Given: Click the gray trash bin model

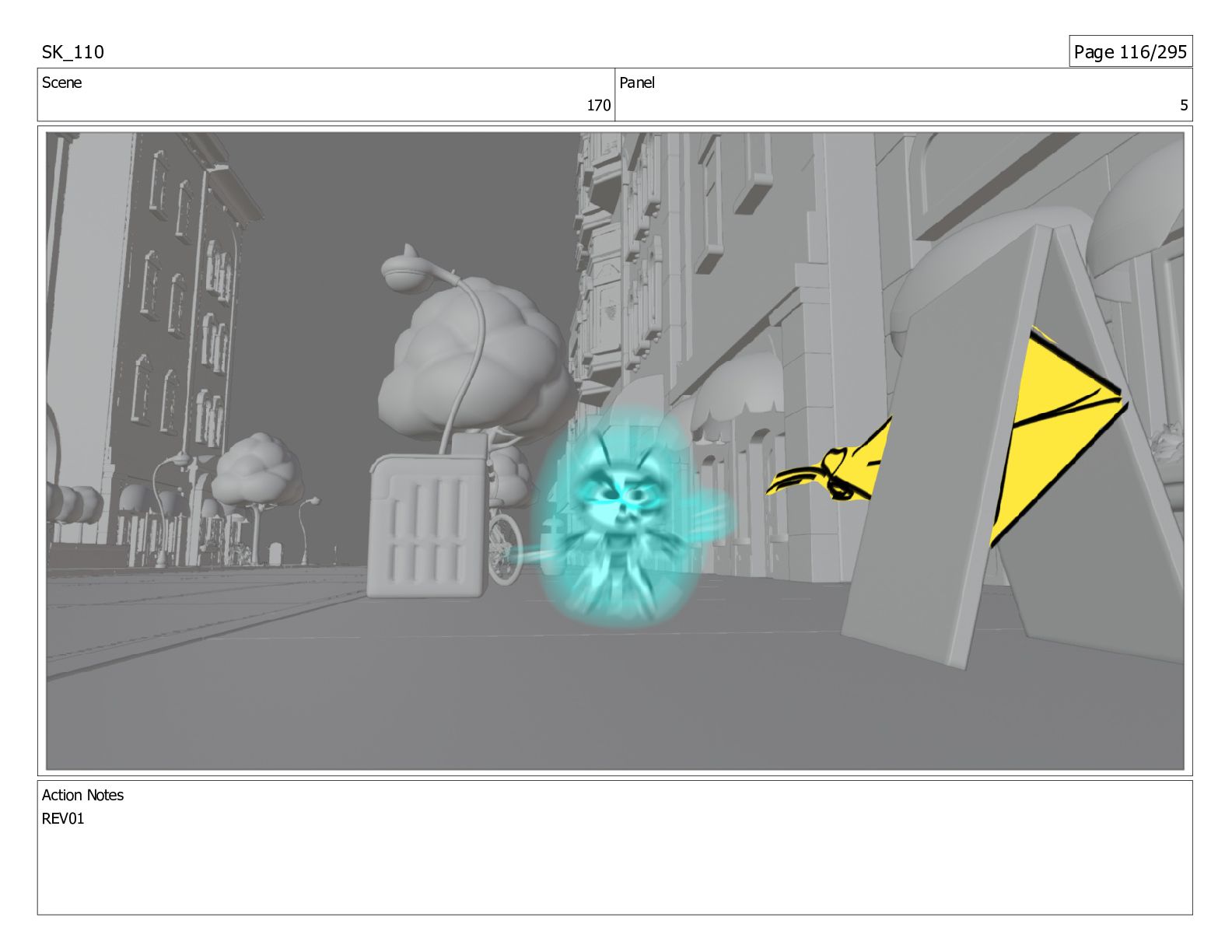Looking at the screenshot, I should coord(429,526).
